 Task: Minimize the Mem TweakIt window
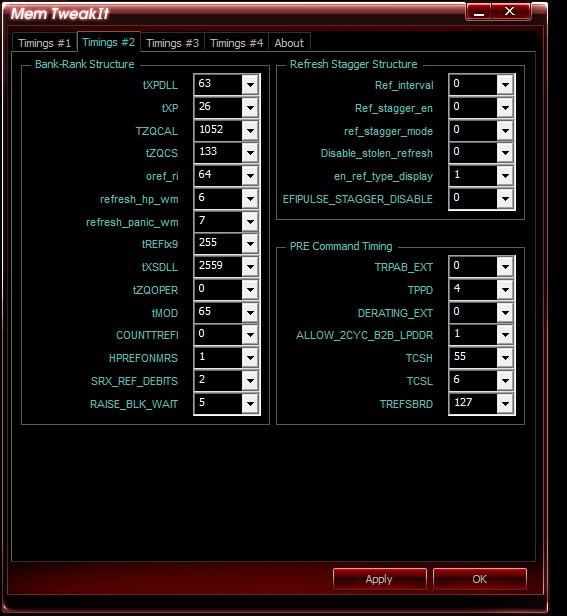[x=479, y=11]
